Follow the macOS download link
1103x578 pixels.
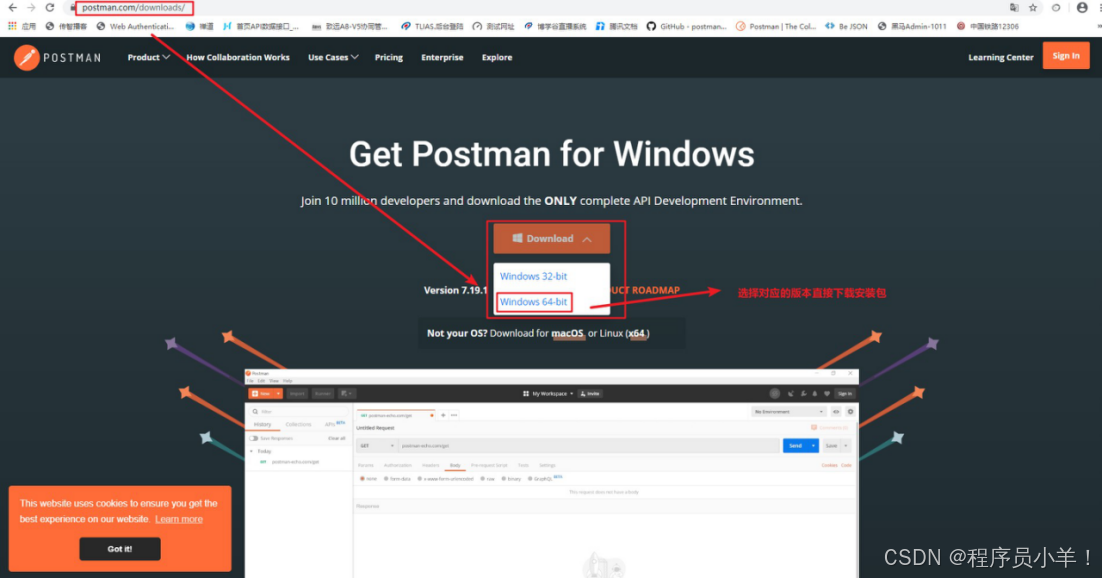coord(567,333)
